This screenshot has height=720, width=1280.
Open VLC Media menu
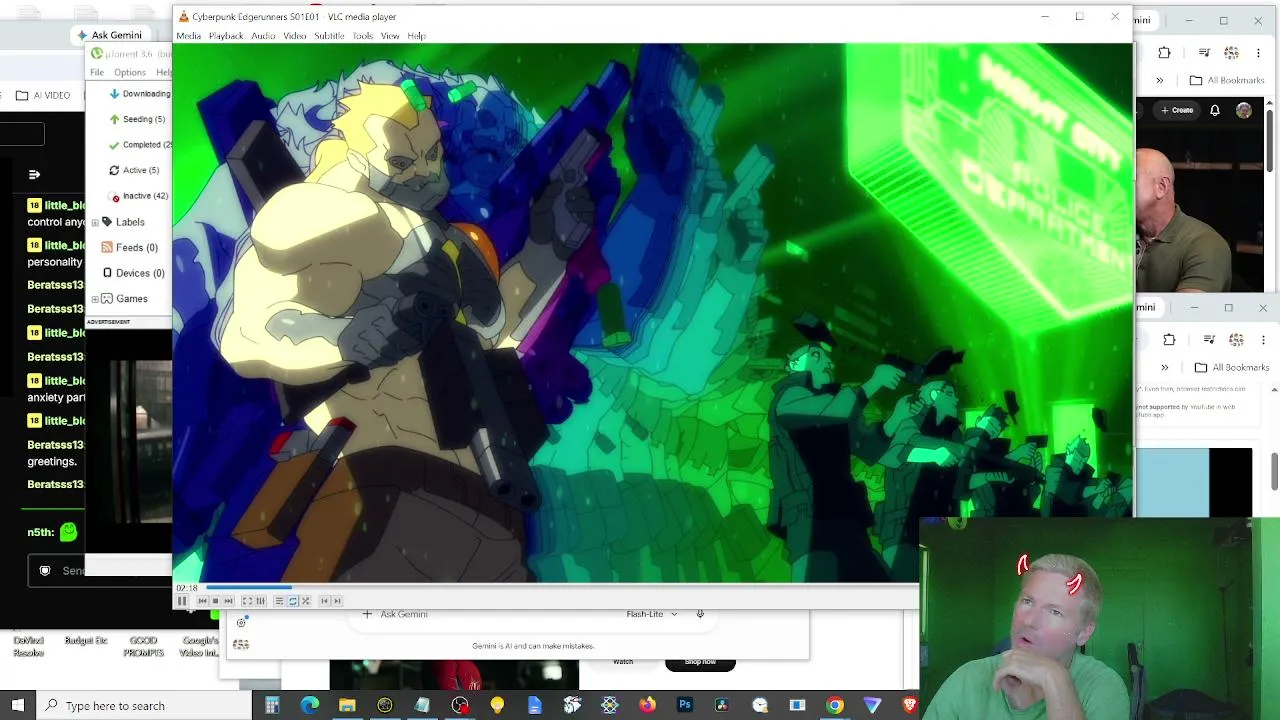pos(188,36)
